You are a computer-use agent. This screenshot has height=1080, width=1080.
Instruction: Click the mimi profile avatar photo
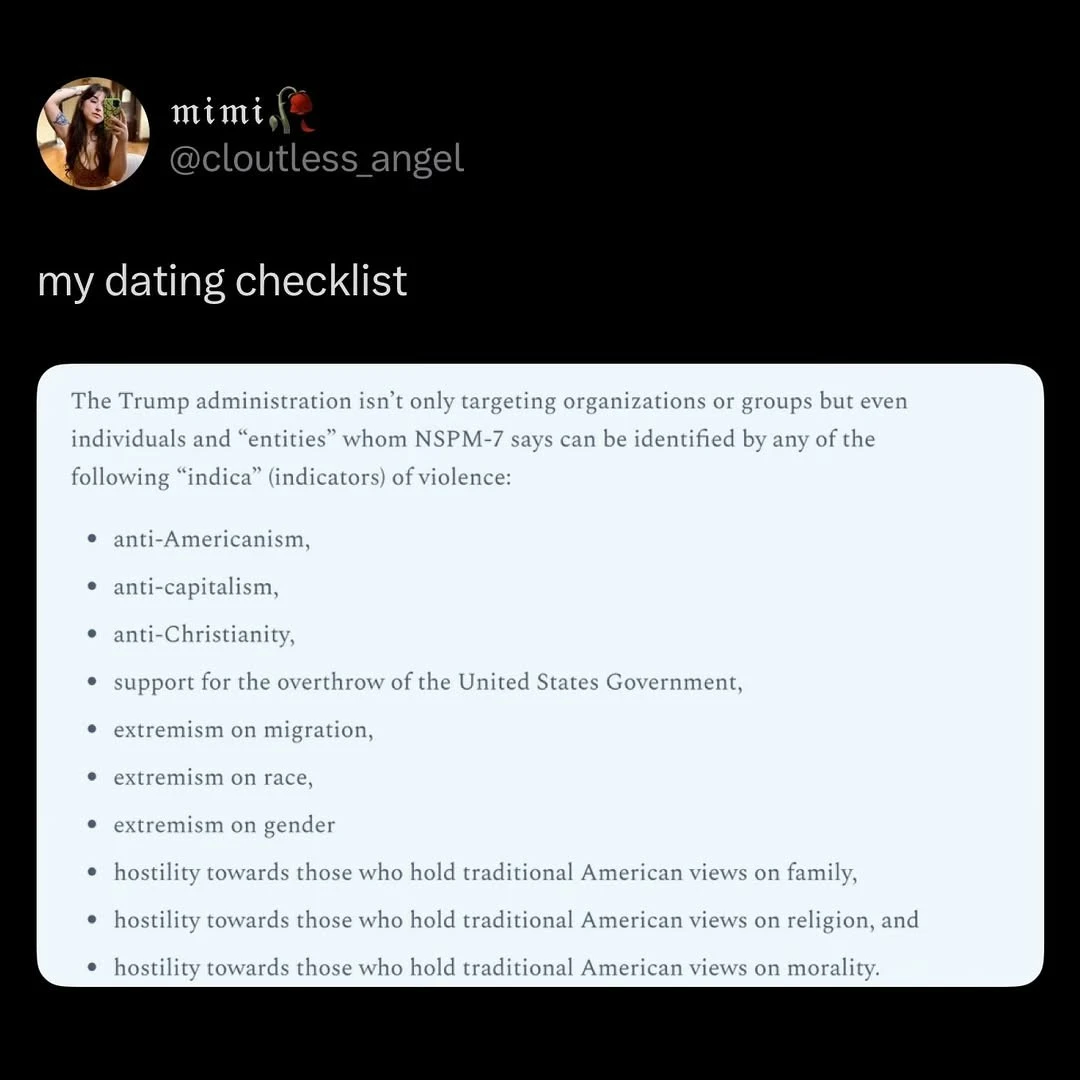coord(93,133)
